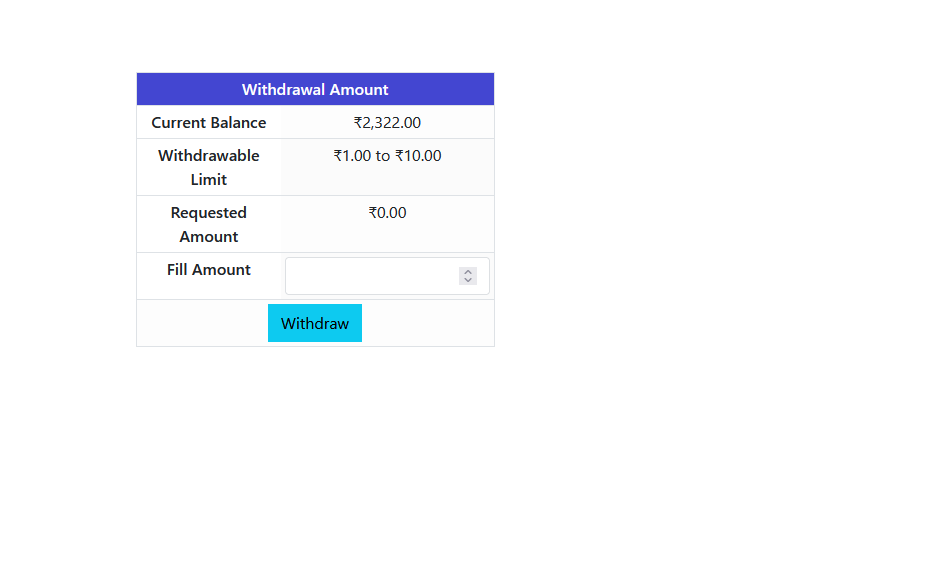Click the Withdrawable Limit table row
This screenshot has width=950, height=586.
pyautogui.click(x=314, y=167)
